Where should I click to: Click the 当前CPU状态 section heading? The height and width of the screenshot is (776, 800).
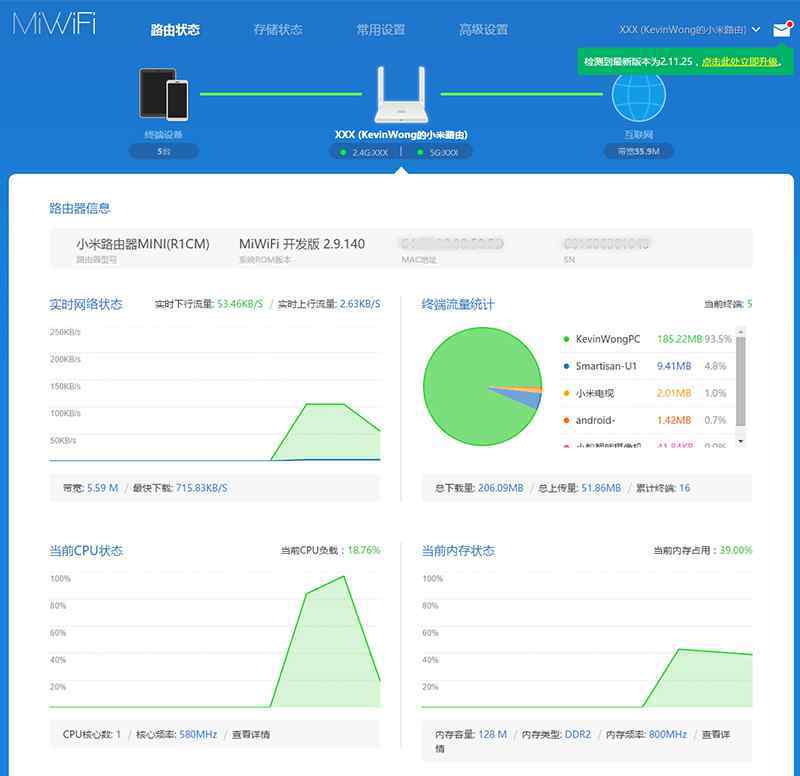coord(86,551)
